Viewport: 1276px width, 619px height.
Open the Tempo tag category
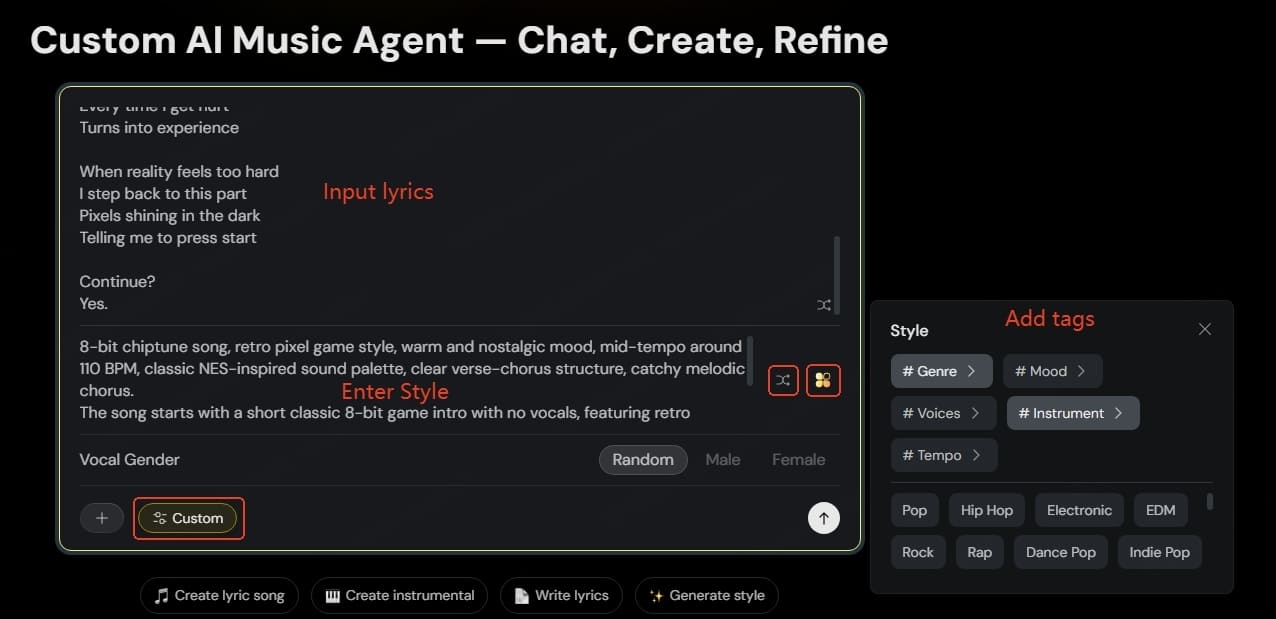[943, 455]
